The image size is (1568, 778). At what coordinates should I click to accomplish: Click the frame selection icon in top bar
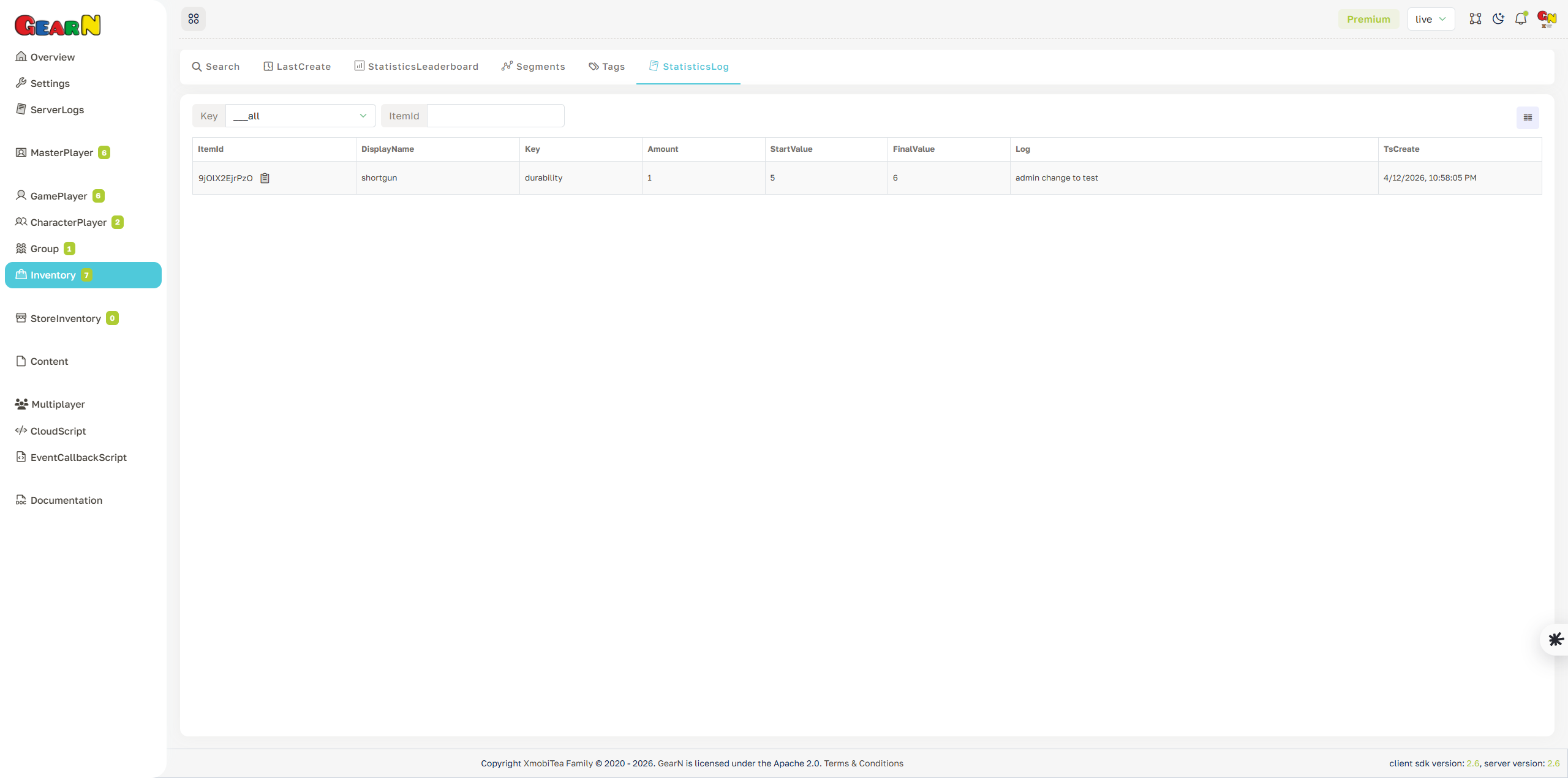[1475, 19]
